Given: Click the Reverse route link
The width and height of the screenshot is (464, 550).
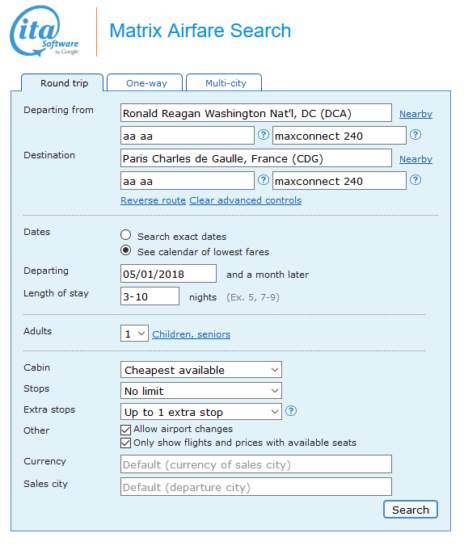Looking at the screenshot, I should click(153, 200).
